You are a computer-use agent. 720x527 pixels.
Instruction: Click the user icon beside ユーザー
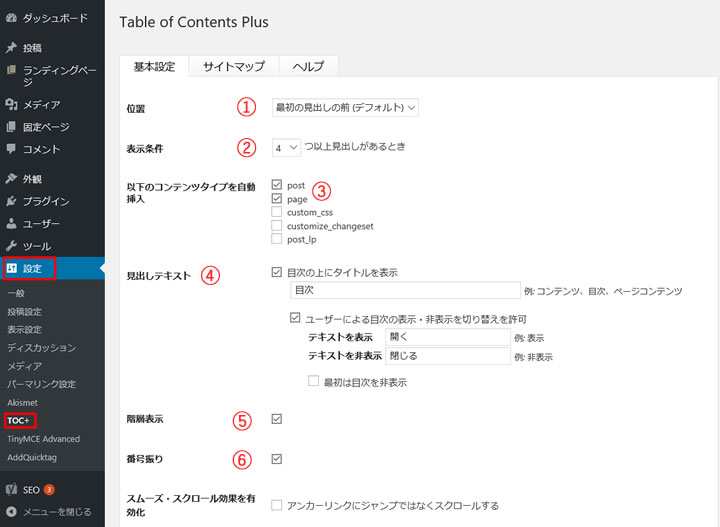(11, 224)
